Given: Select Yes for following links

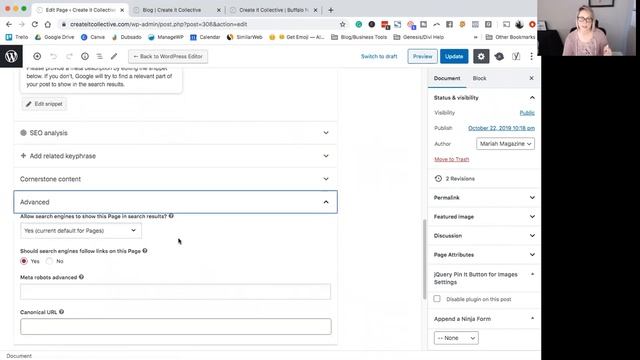Looking at the screenshot, I should coord(24,261).
